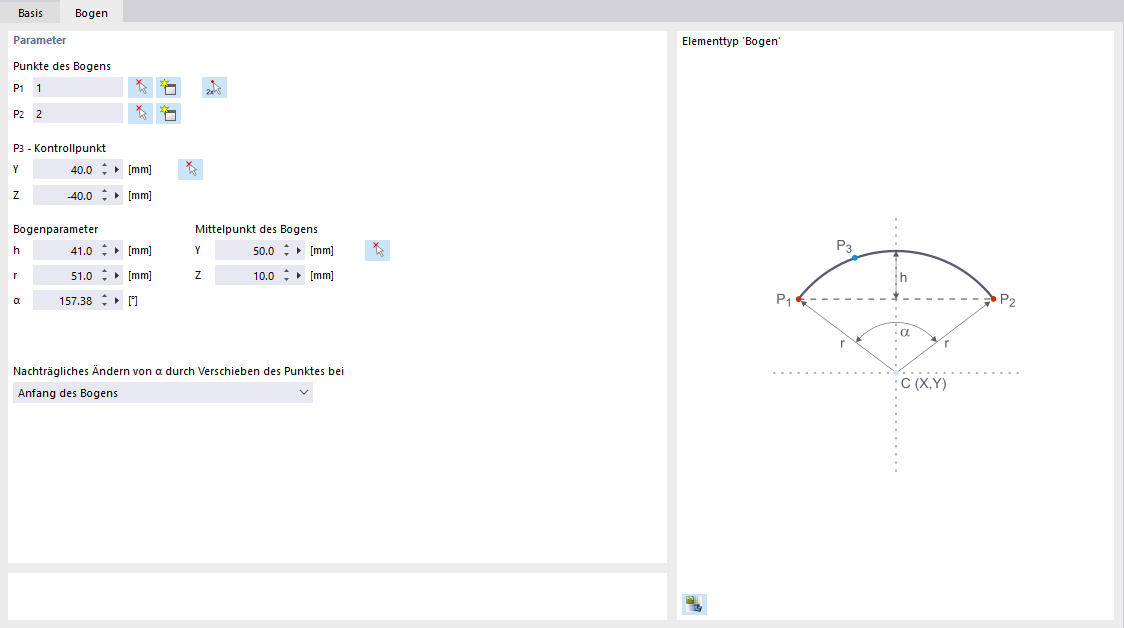Edit arc center Z value 10.0
Image resolution: width=1124 pixels, height=628 pixels.
(247, 276)
